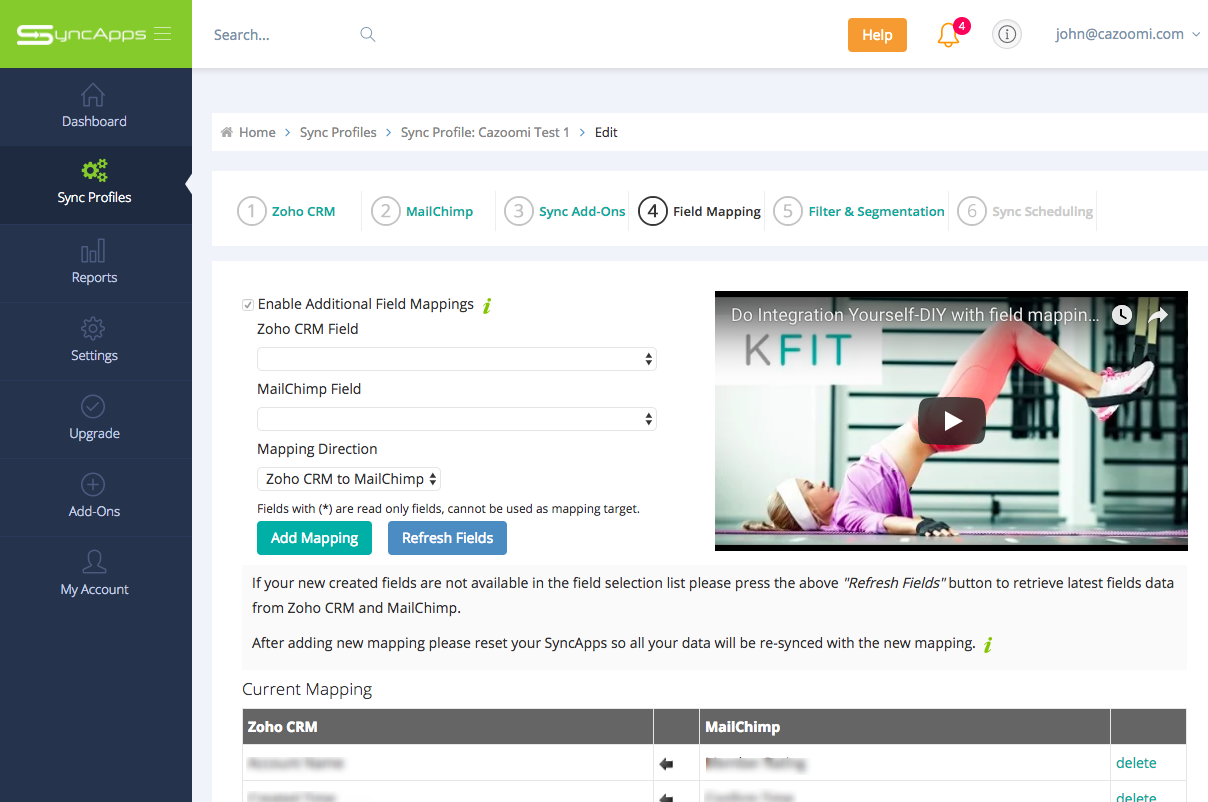Click the Home breadcrumb link
Screen dimensions: 1208x802
click(x=257, y=132)
